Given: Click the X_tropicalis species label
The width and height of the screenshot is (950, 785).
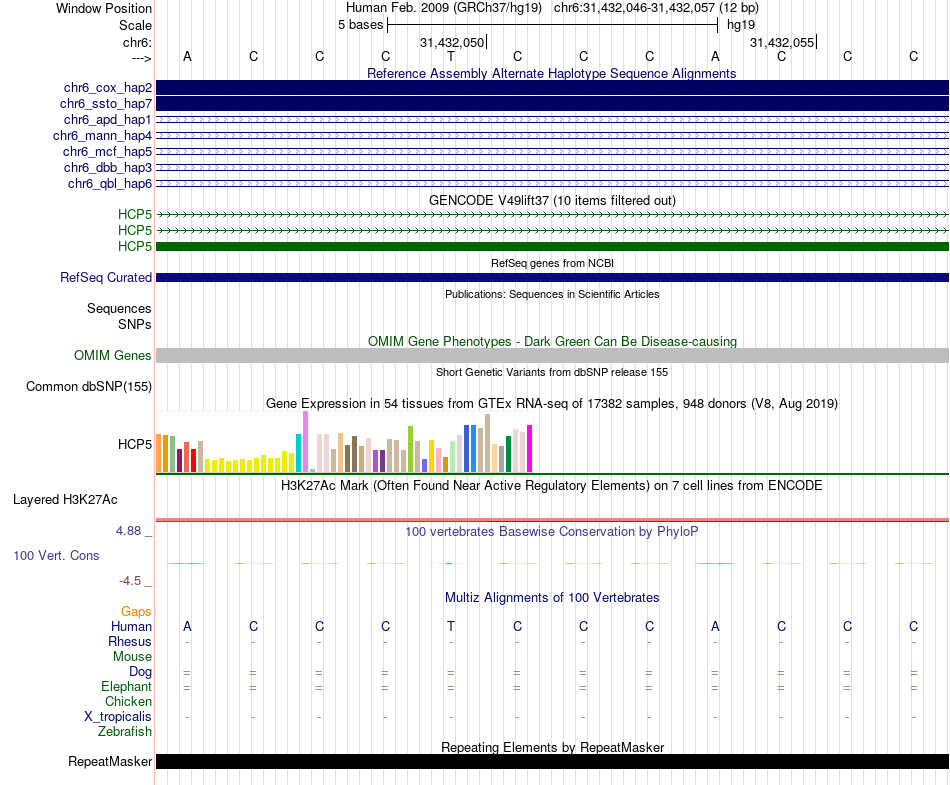Looking at the screenshot, I should 118,717.
